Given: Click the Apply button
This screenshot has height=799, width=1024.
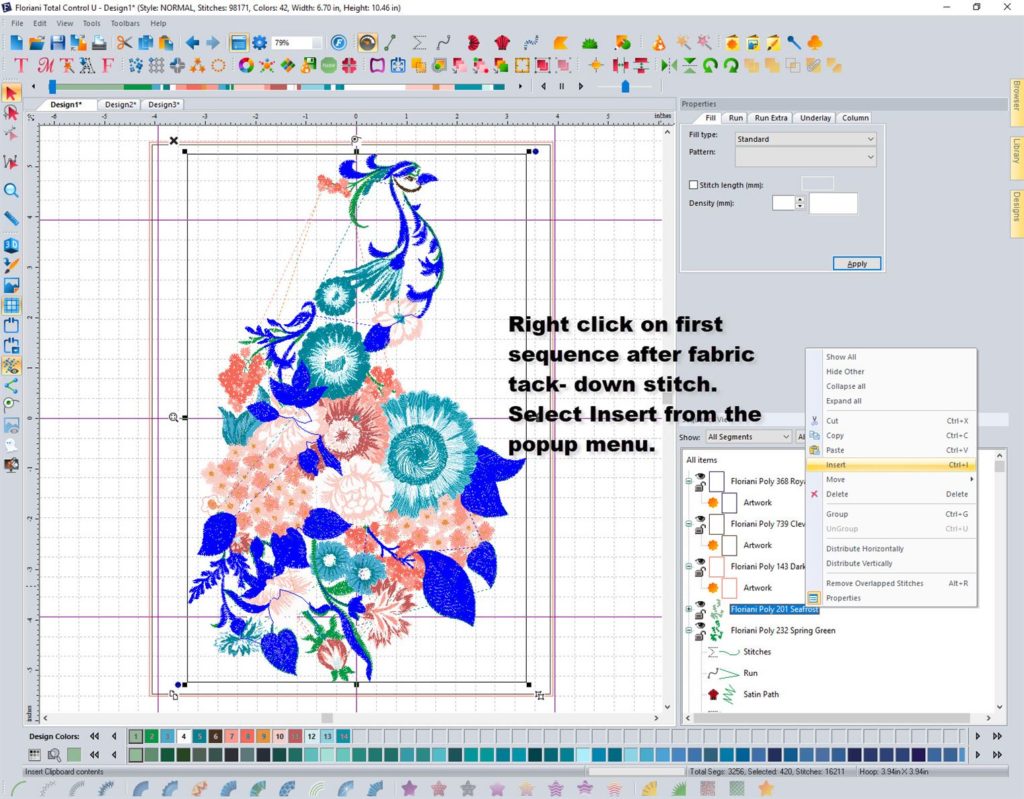Looking at the screenshot, I should (x=856, y=264).
